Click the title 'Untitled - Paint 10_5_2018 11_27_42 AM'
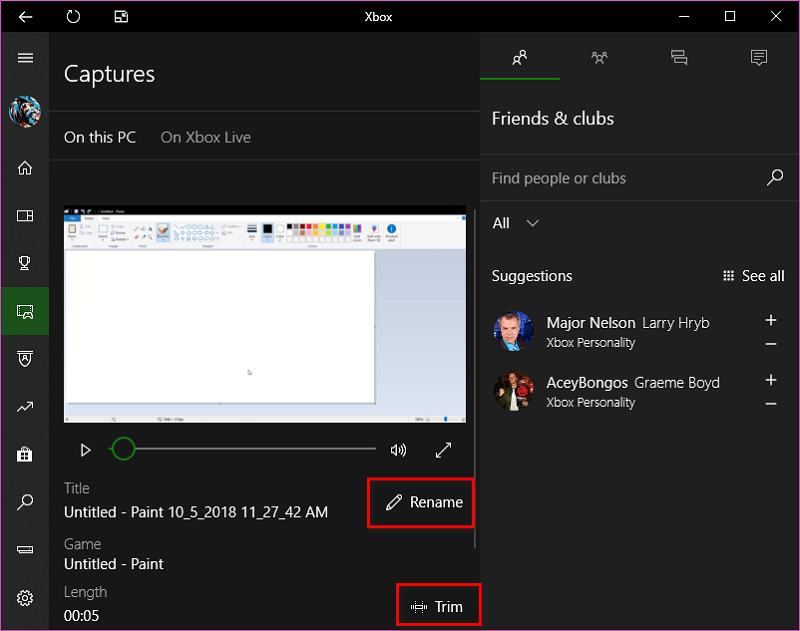 pyautogui.click(x=196, y=512)
